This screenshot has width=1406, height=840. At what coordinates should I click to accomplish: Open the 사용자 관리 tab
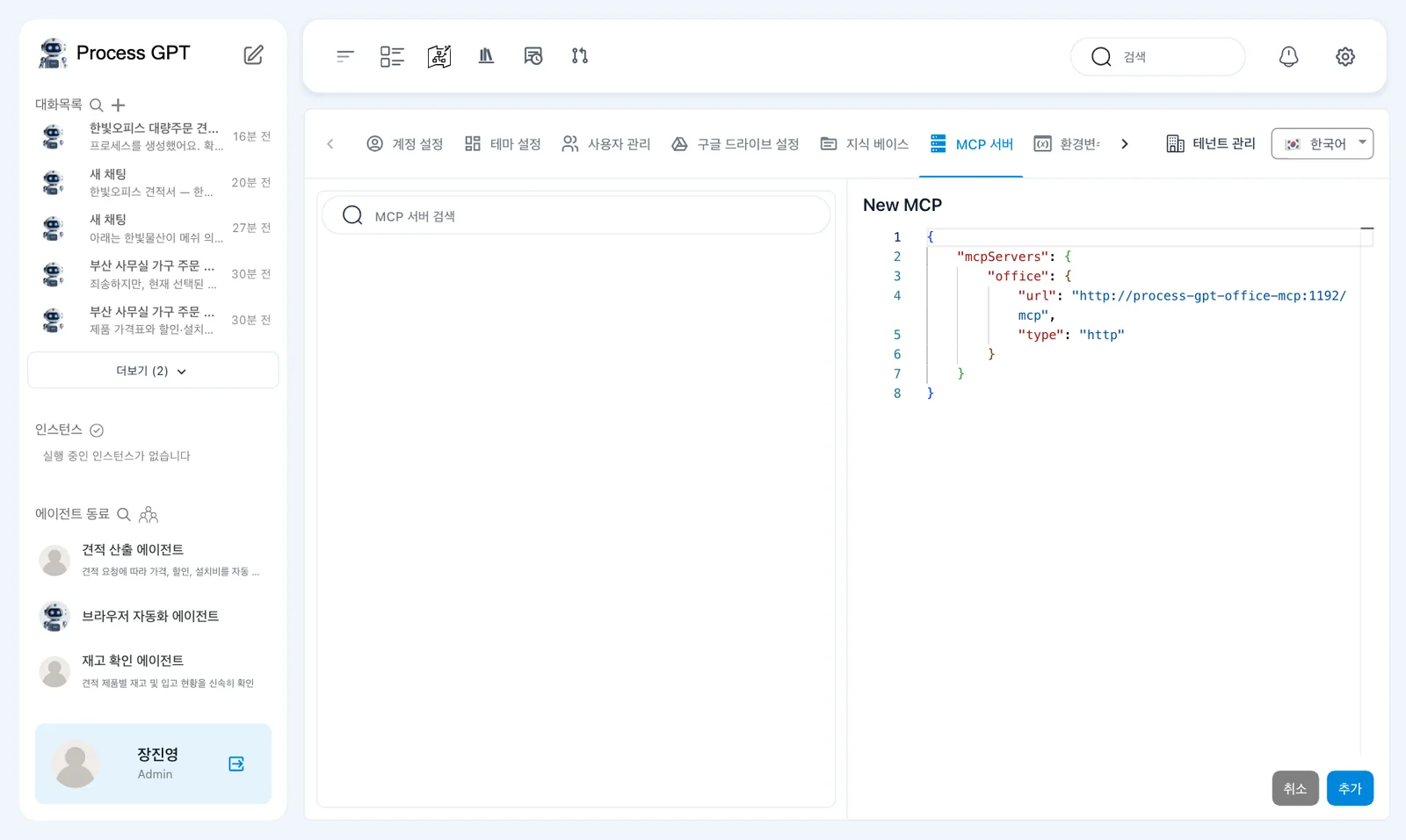coord(606,144)
